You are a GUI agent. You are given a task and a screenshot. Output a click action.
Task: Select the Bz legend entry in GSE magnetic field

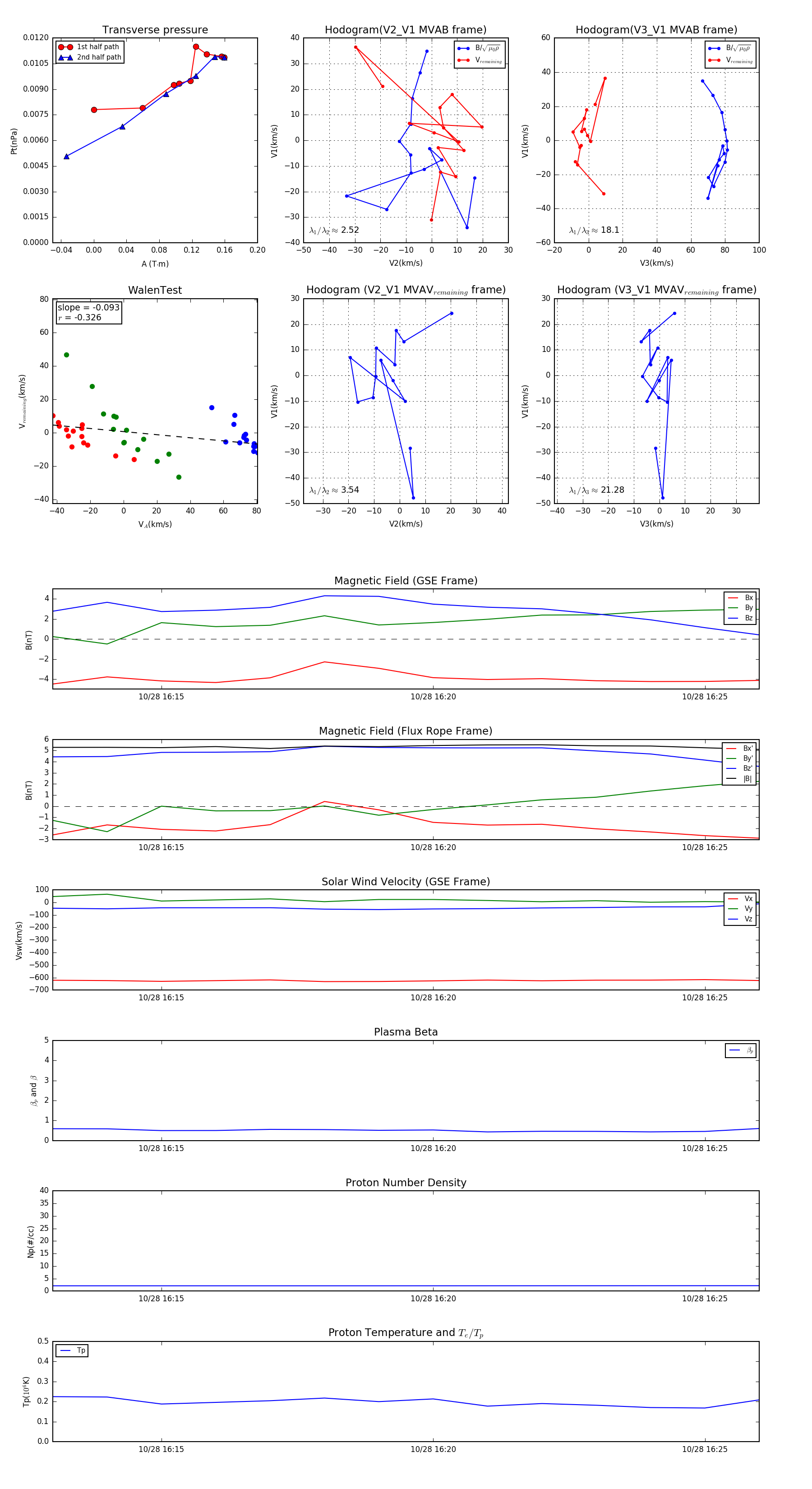pos(740,618)
